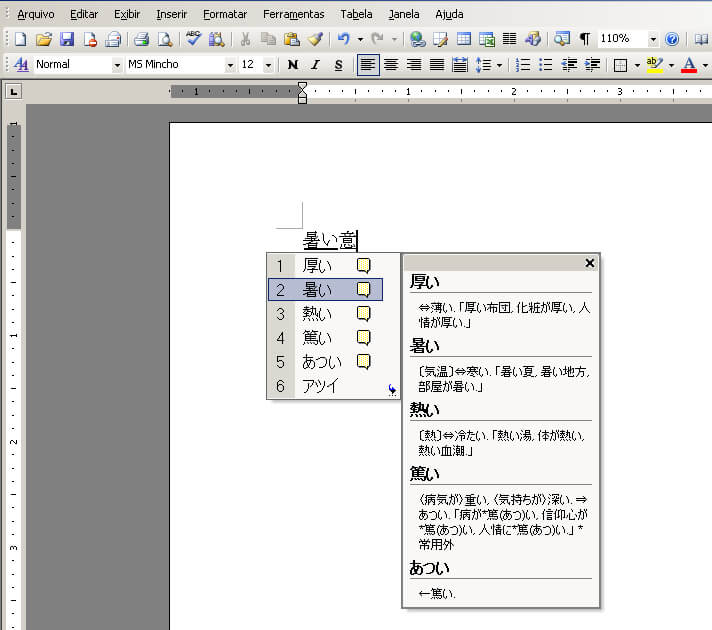The height and width of the screenshot is (630, 712).
Task: Toggle underline with the S button
Action: tap(338, 64)
